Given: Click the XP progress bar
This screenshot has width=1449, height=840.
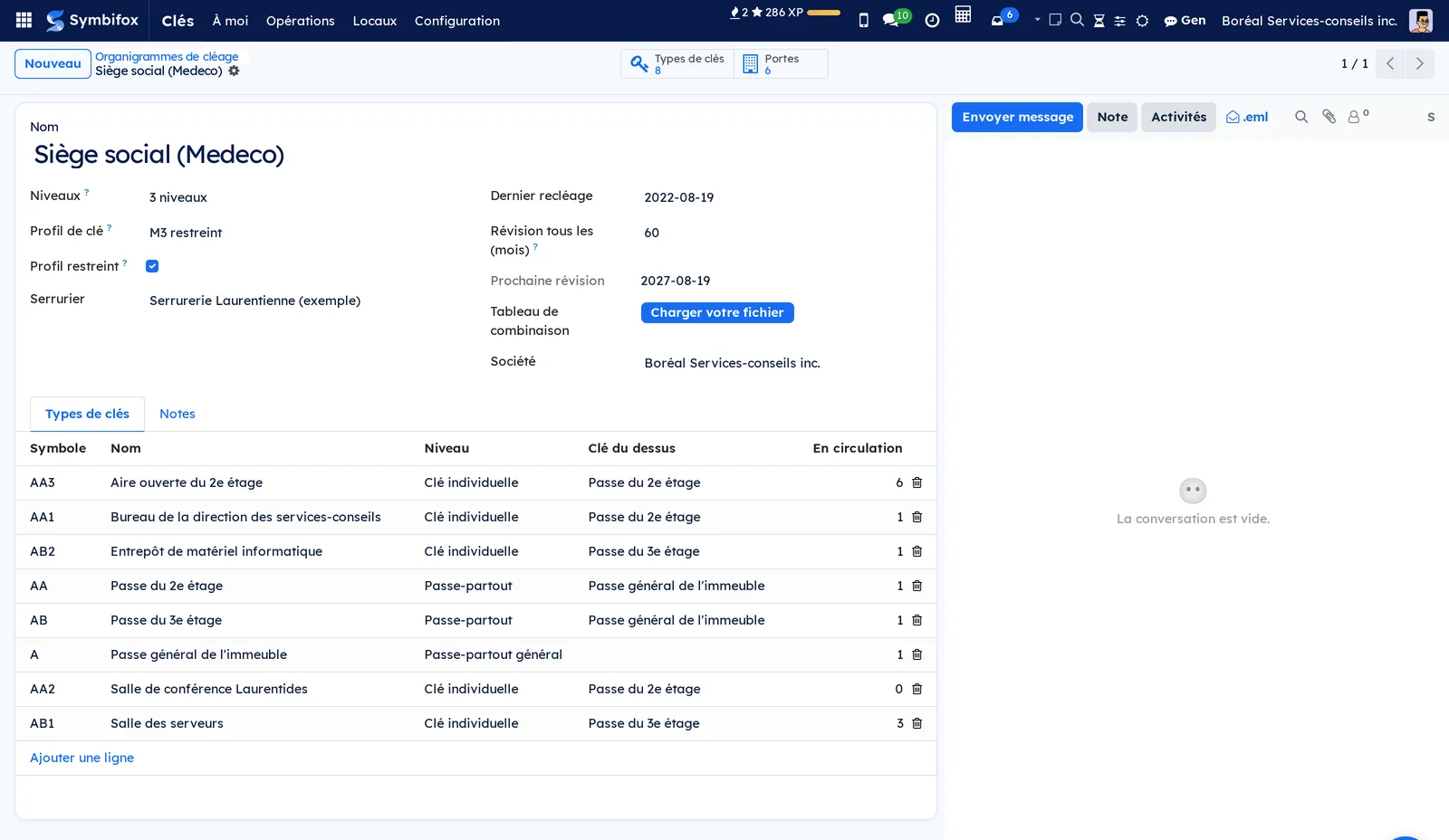Looking at the screenshot, I should [823, 13].
